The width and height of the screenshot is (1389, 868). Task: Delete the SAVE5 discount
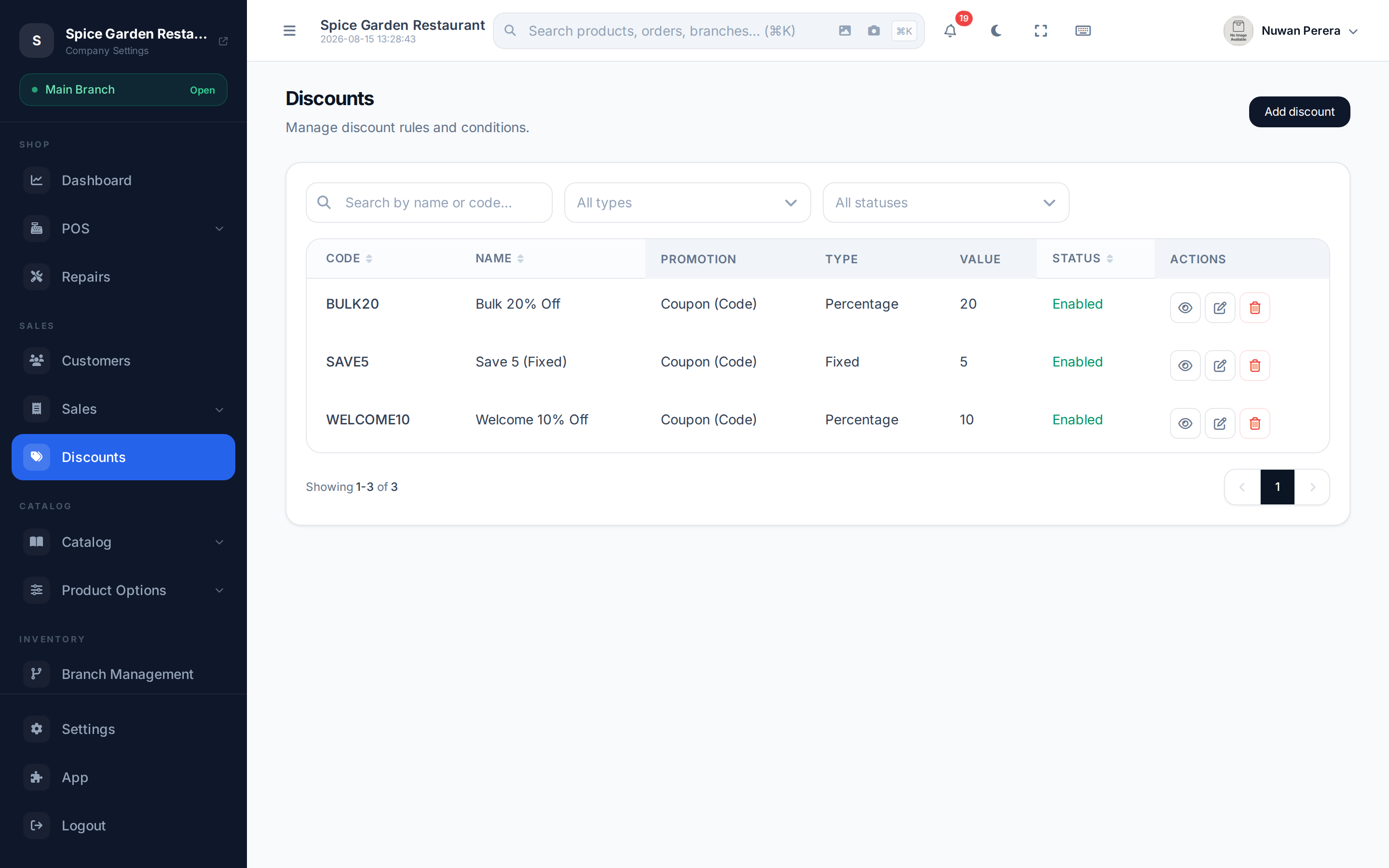click(x=1255, y=366)
